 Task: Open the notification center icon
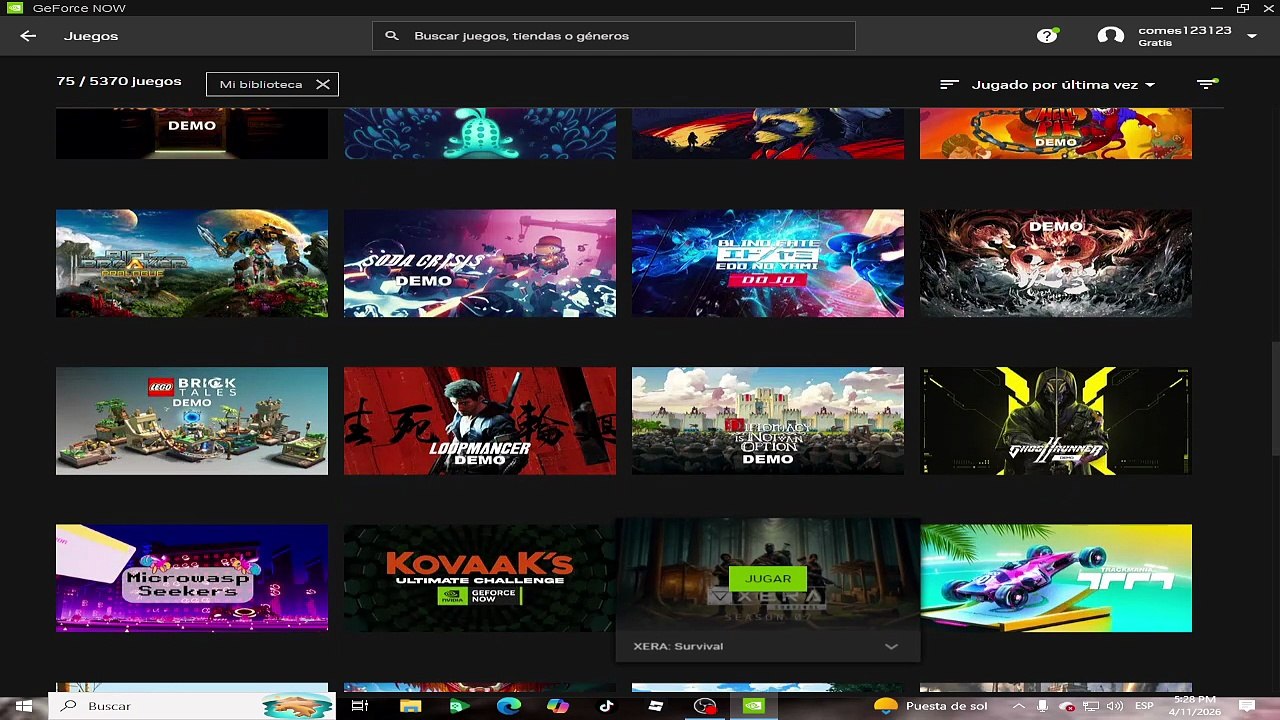click(x=1247, y=706)
